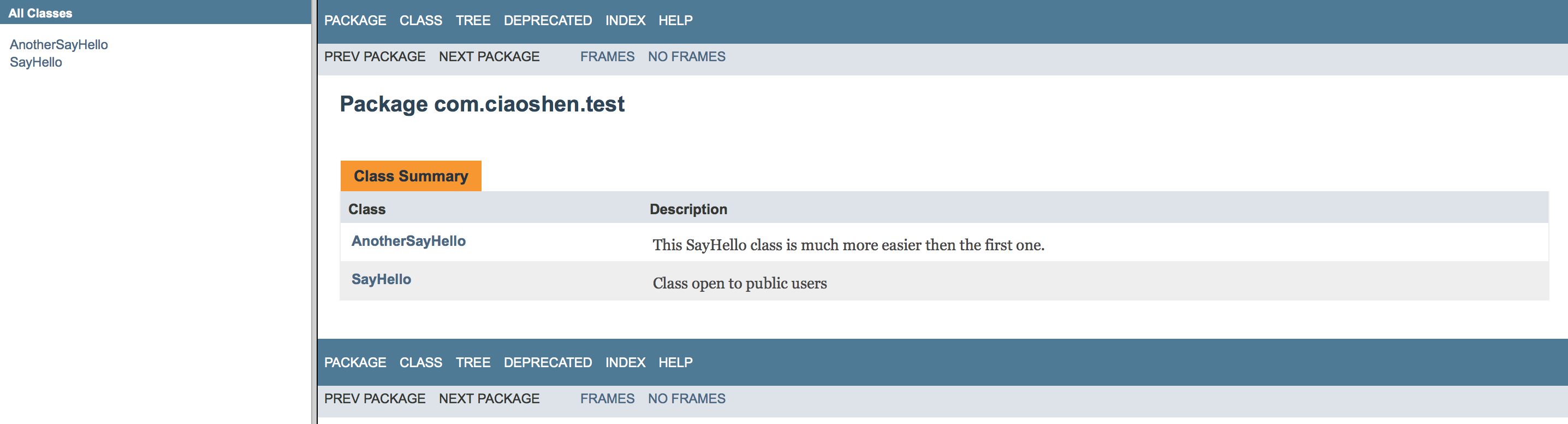1568x424 pixels.
Task: Click top FRAMES link
Action: (607, 57)
